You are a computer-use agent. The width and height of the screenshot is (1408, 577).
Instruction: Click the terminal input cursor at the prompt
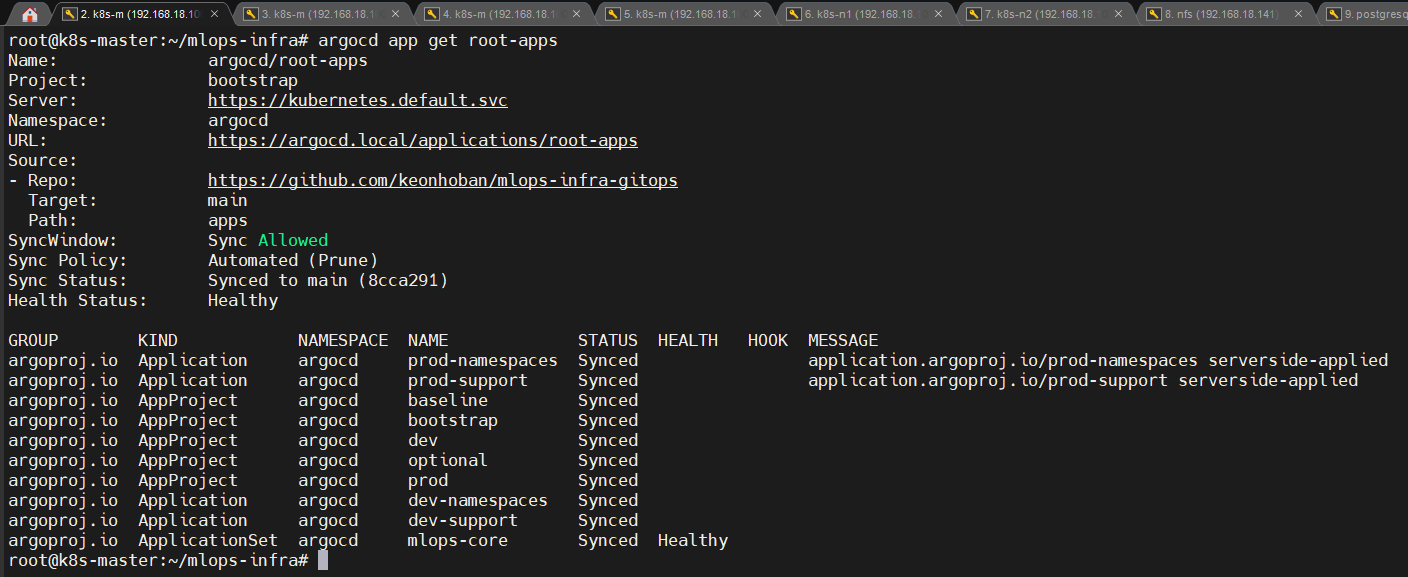click(x=322, y=560)
